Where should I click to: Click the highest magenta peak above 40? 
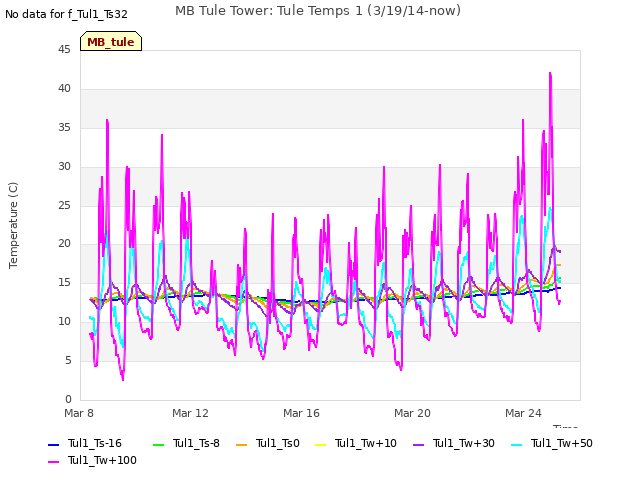pos(550,74)
